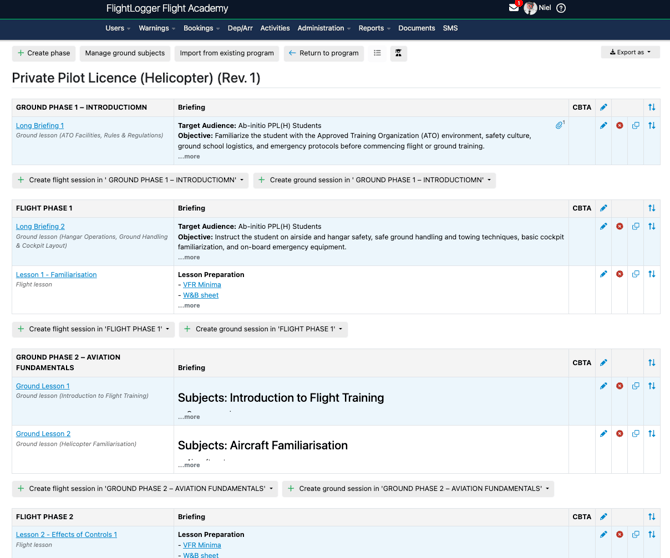Expand Create ground session in FLIGHT PHASE 1
Image resolution: width=670 pixels, height=558 pixels.
[263, 329]
